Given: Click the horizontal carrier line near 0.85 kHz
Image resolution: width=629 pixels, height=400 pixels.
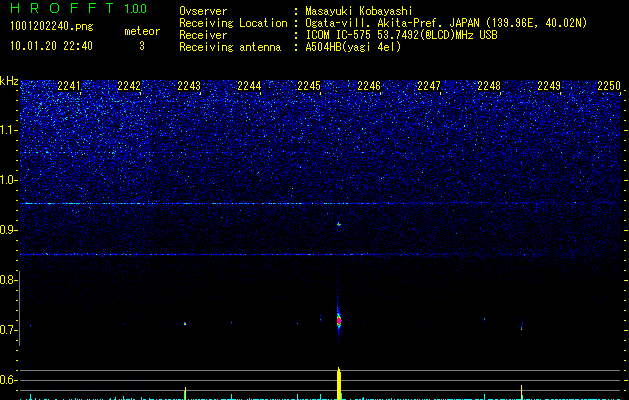Looking at the screenshot, I should tap(321, 254).
